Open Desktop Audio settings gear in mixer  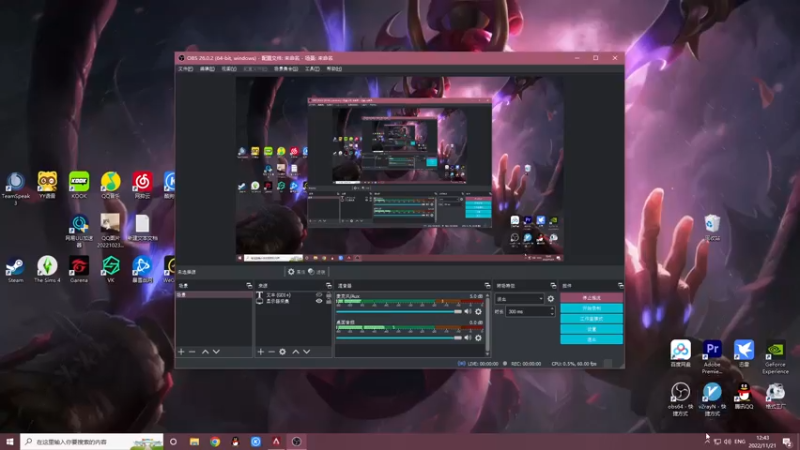478,338
